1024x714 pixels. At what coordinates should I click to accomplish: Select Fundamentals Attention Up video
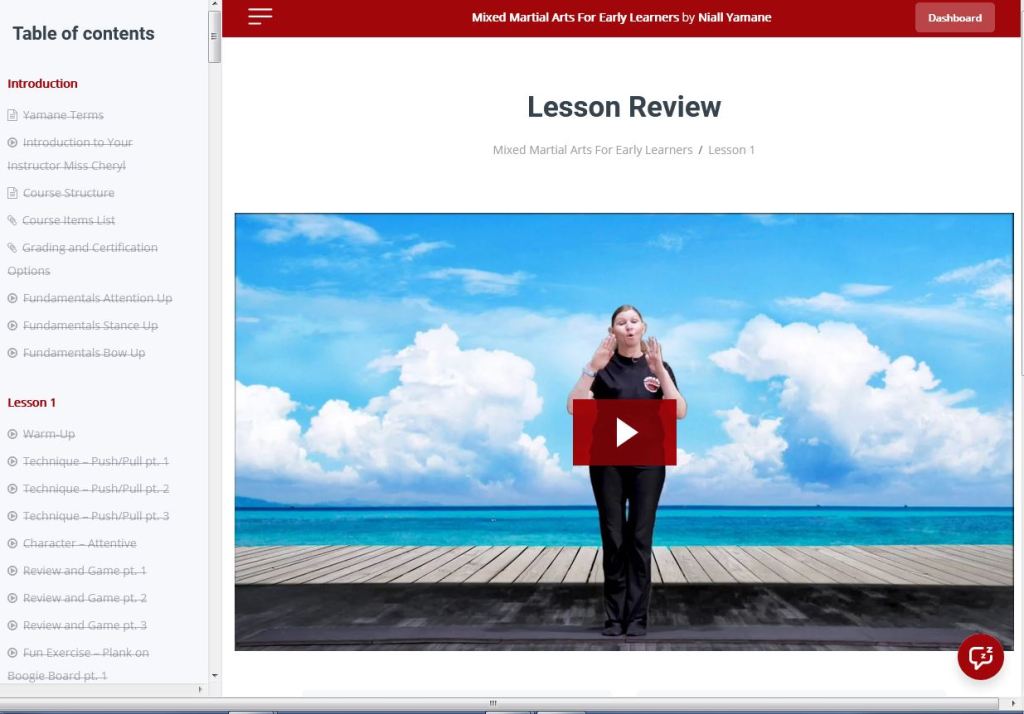97,298
